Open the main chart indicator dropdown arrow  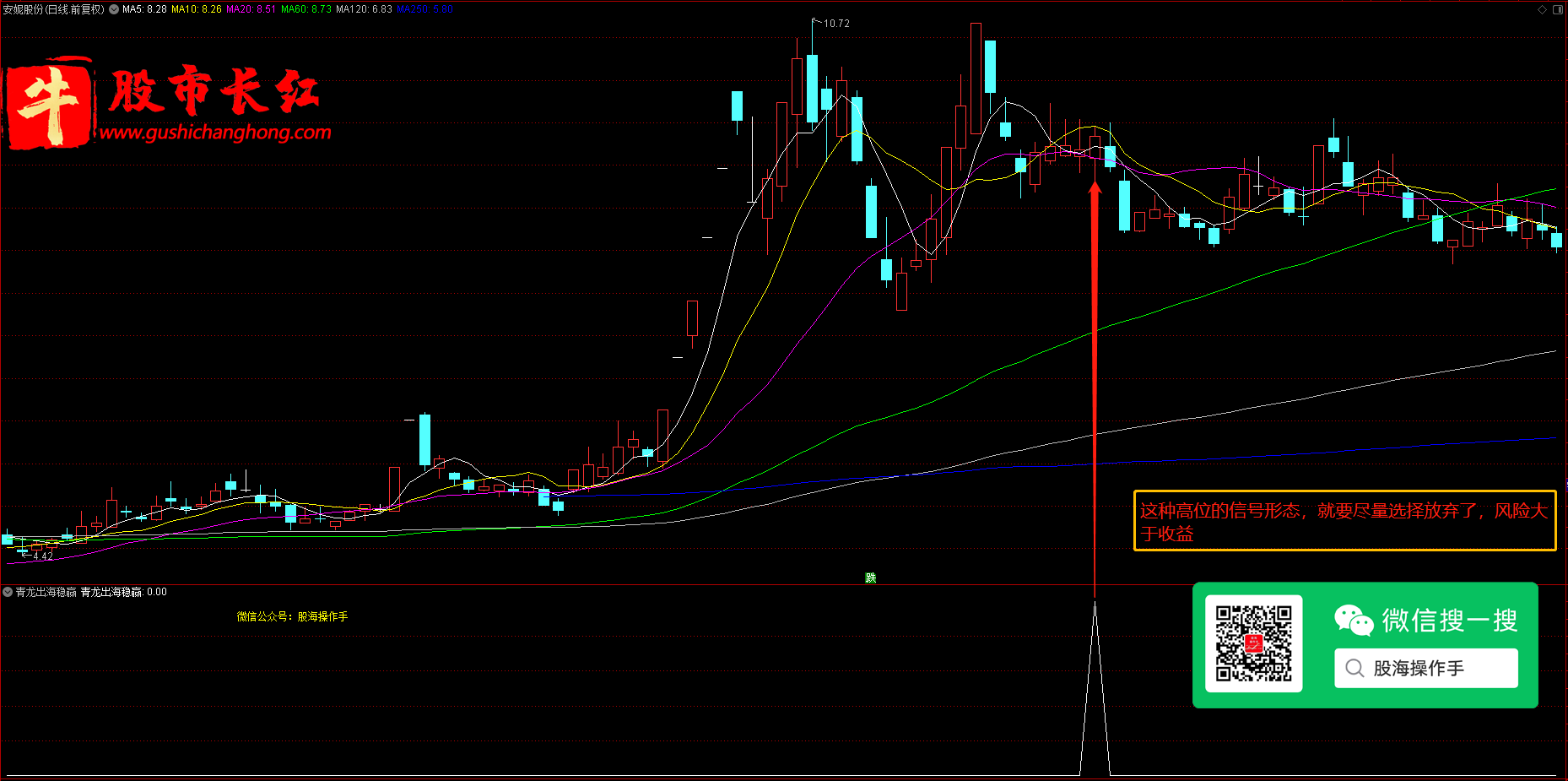coord(114,9)
